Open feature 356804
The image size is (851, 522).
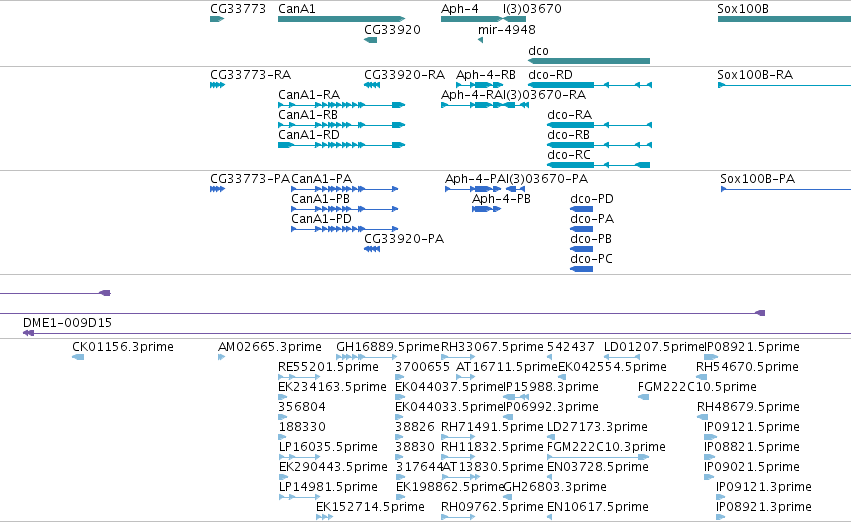pos(302,407)
